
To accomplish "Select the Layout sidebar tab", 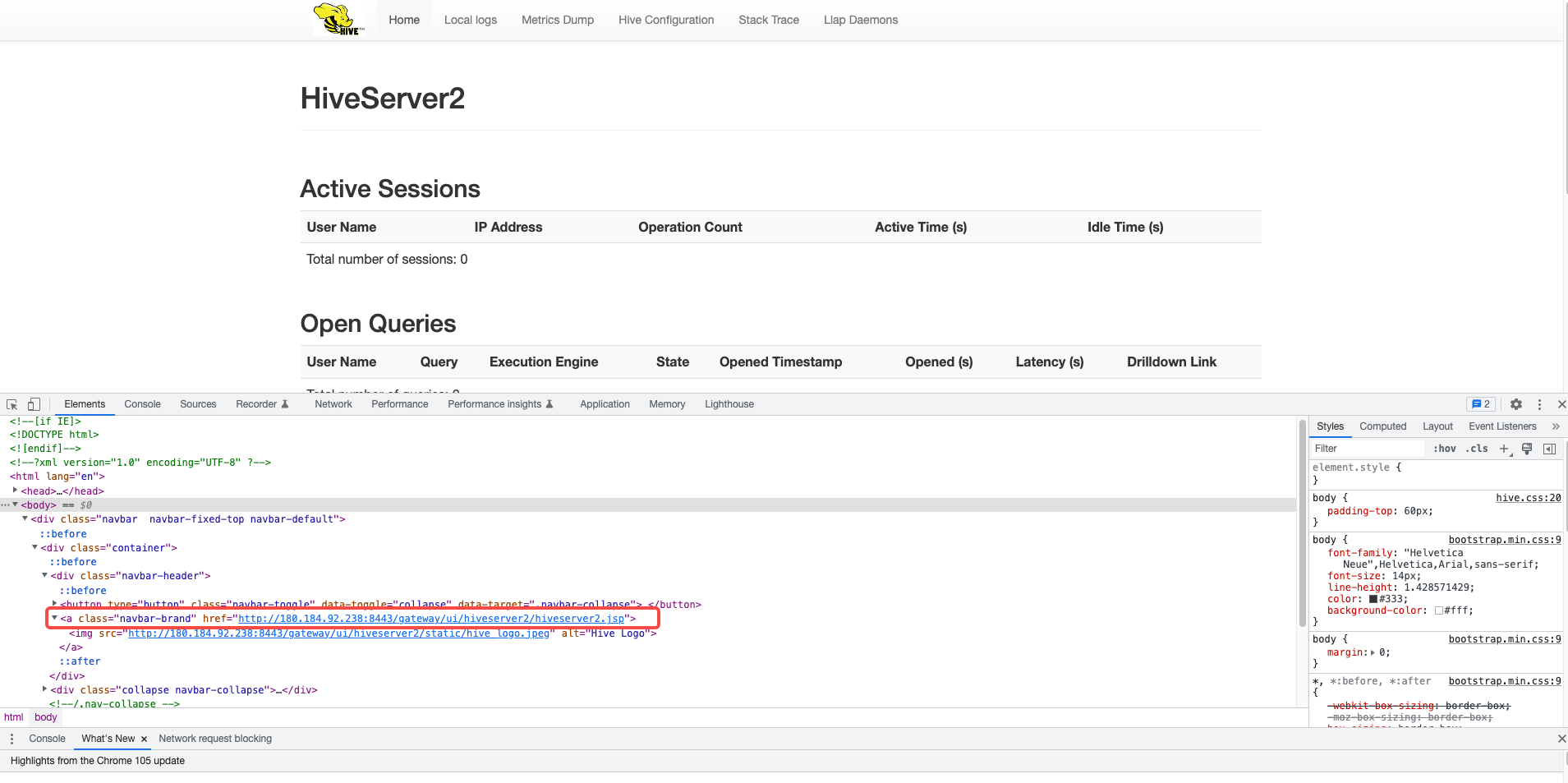I will [1438, 426].
